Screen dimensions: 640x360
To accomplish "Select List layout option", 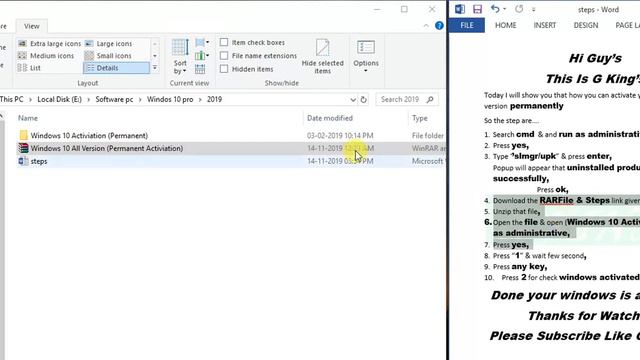I will (29, 68).
